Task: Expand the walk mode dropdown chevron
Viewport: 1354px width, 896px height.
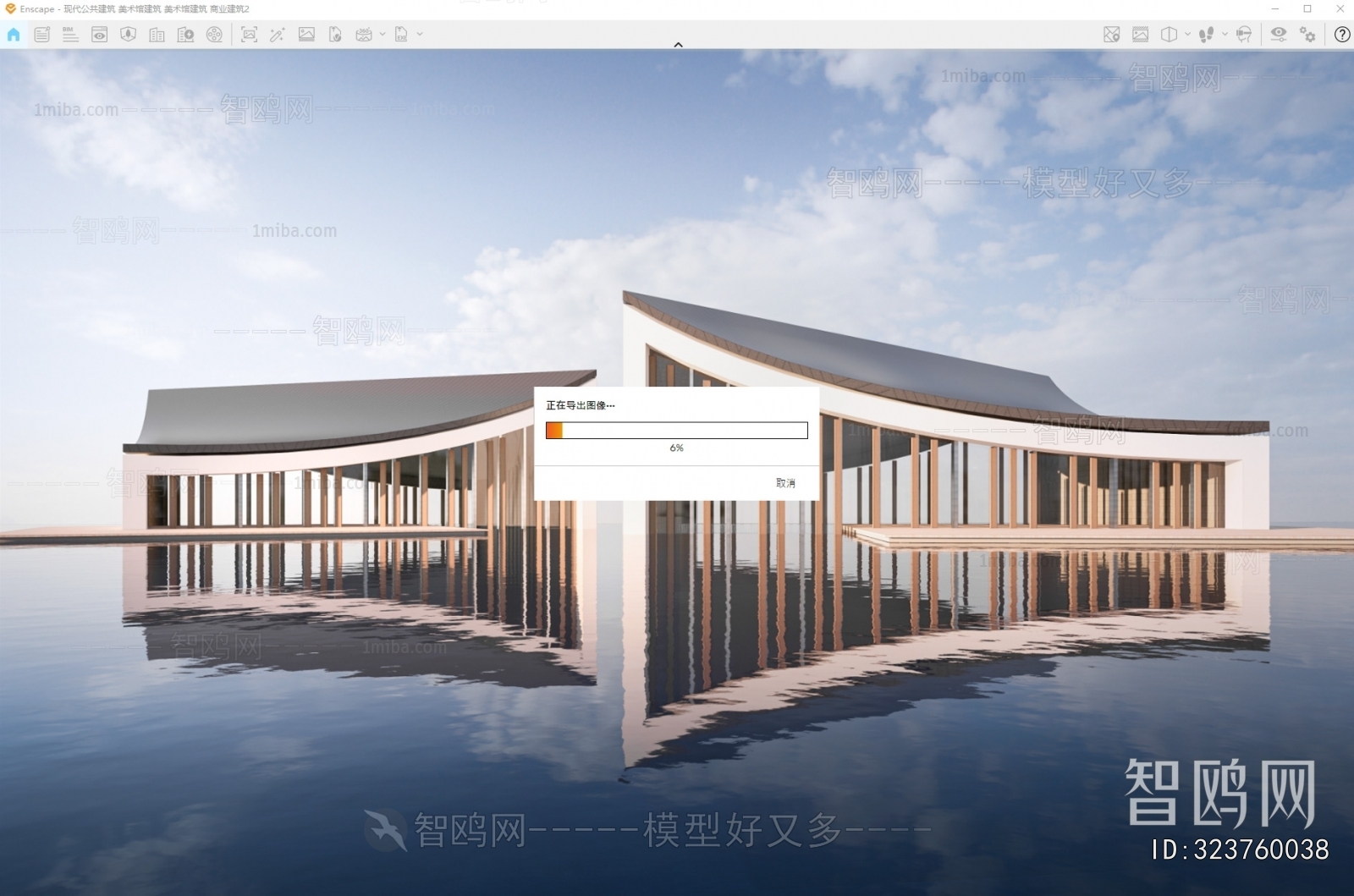Action: tap(1225, 35)
